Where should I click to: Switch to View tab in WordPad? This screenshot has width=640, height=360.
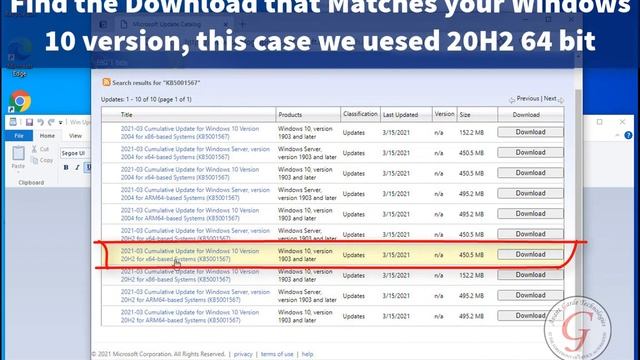[75, 136]
